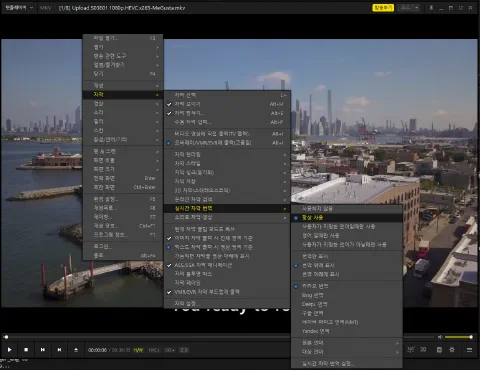Choose Yandex translation engine
The height and width of the screenshot is (370, 480).
coord(347,331)
